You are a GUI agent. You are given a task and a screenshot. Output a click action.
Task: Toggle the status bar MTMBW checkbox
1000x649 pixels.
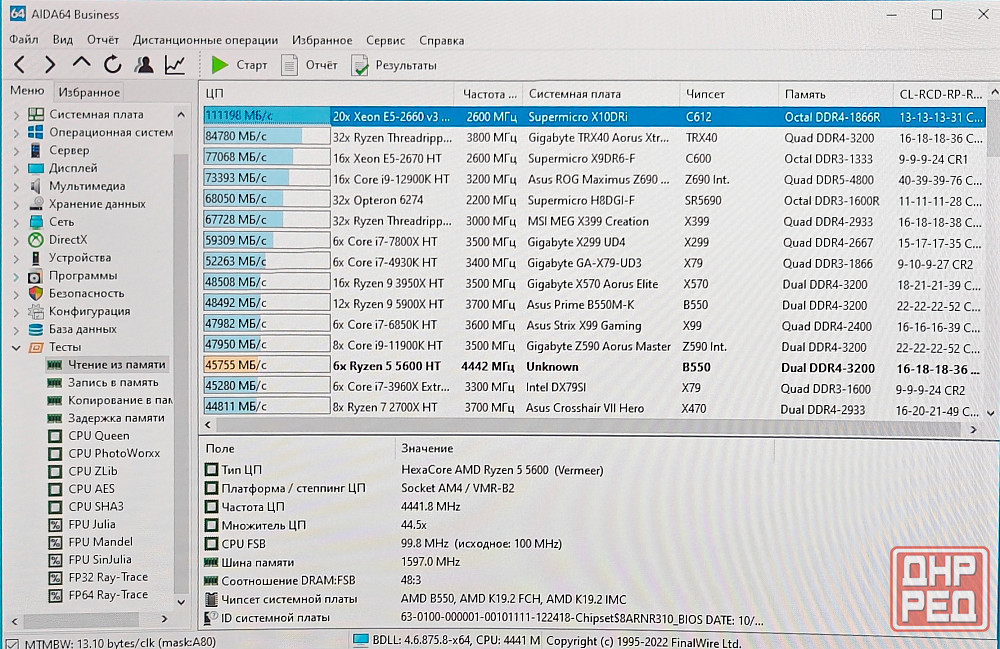point(11,642)
